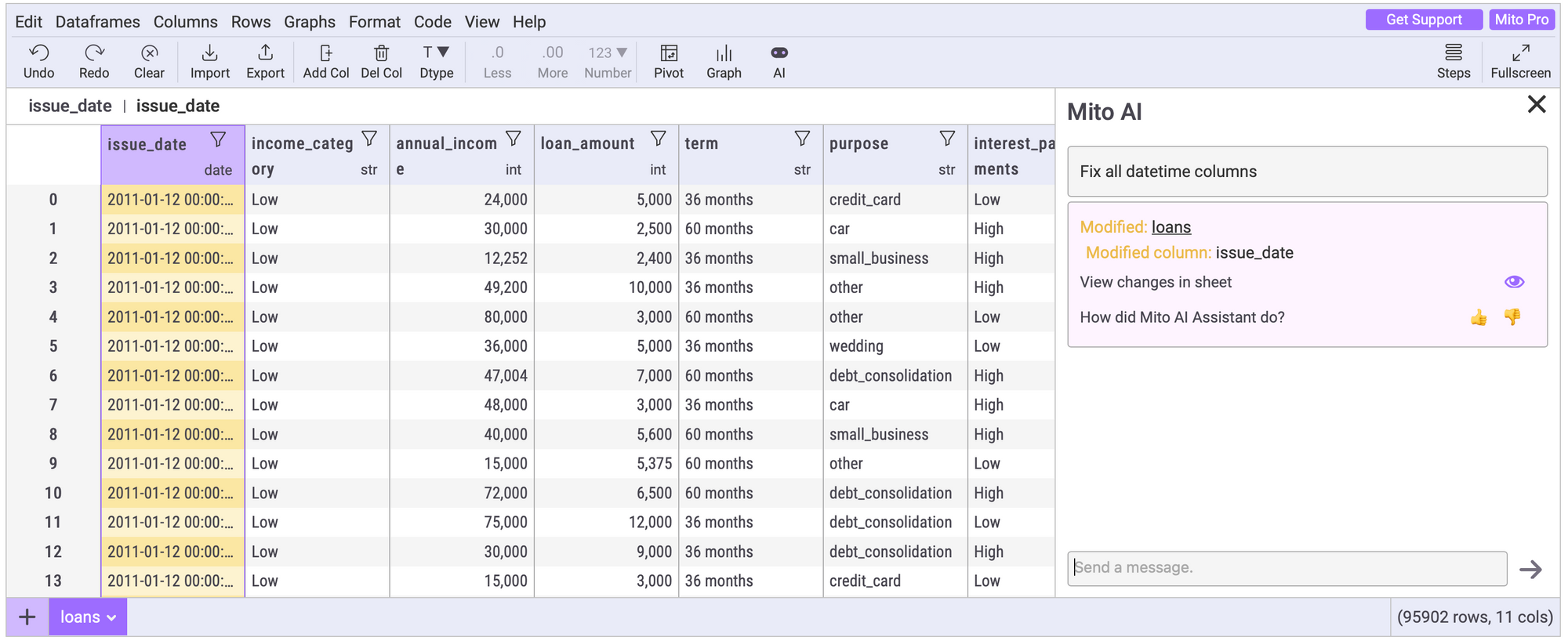Open the Number format dropdown

click(608, 61)
